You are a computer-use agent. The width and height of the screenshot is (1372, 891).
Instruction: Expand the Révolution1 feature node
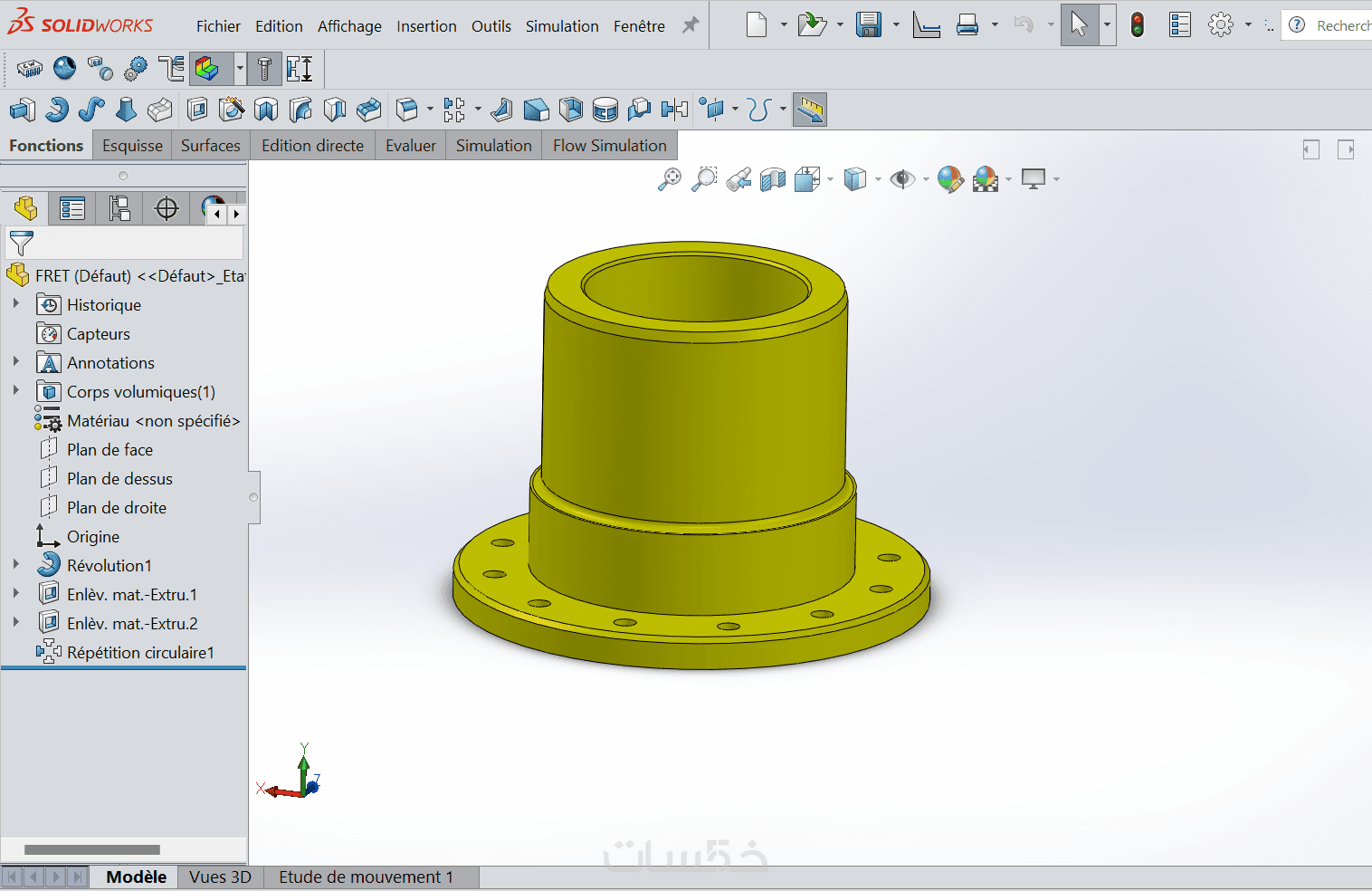coord(16,565)
